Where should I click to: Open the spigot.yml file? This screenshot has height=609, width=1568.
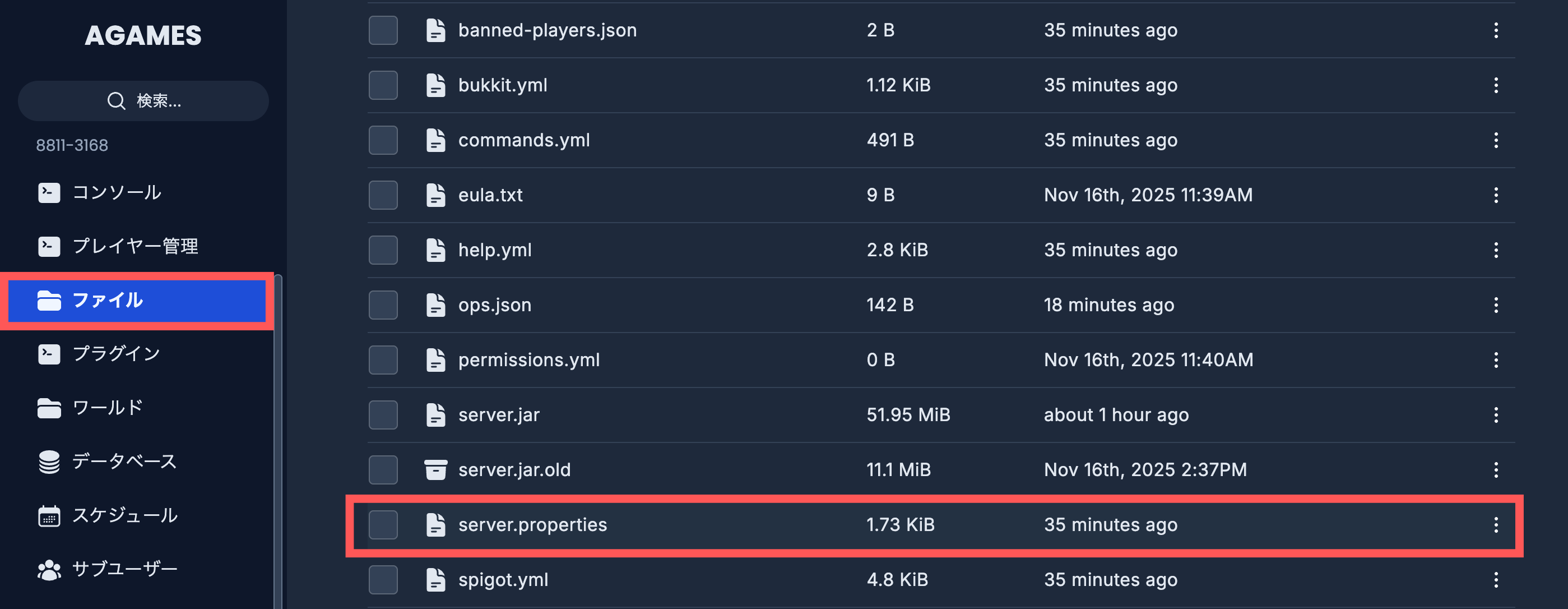pos(503,579)
